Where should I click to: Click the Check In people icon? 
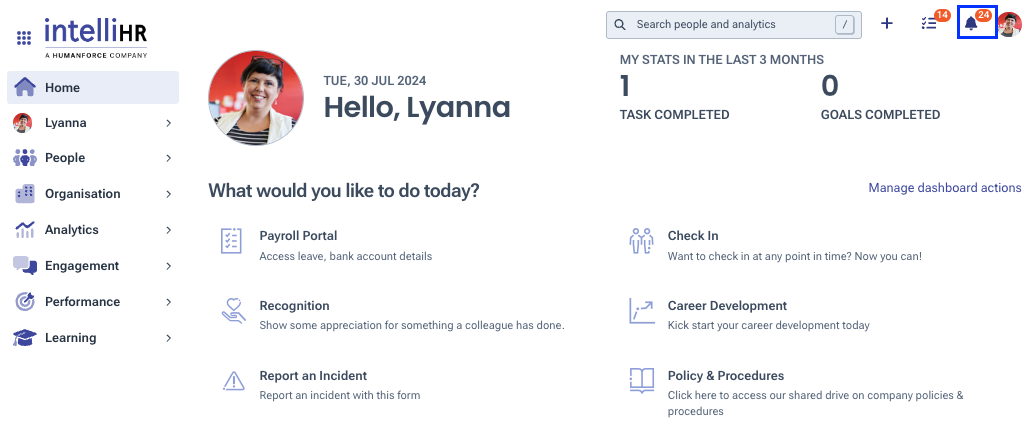(x=641, y=241)
